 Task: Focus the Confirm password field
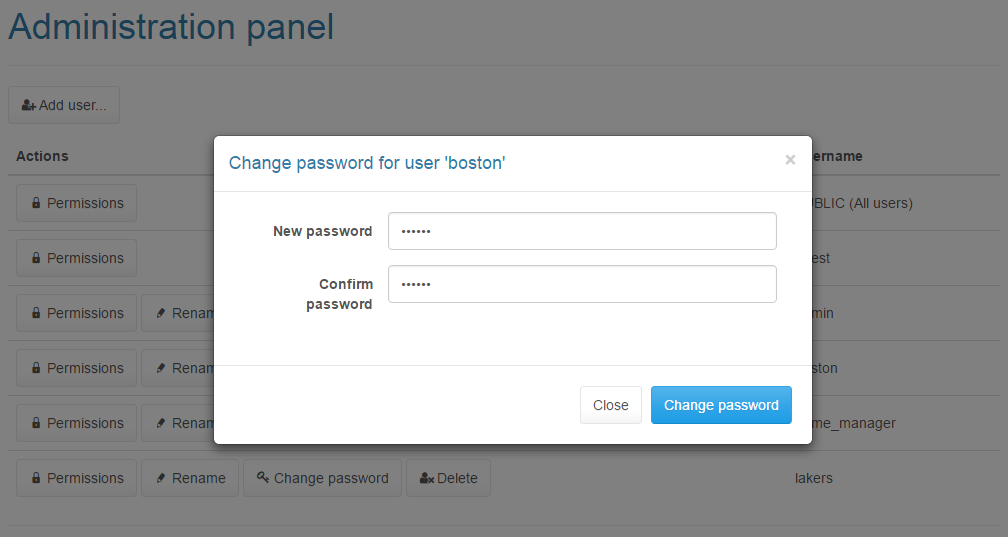pyautogui.click(x=582, y=284)
